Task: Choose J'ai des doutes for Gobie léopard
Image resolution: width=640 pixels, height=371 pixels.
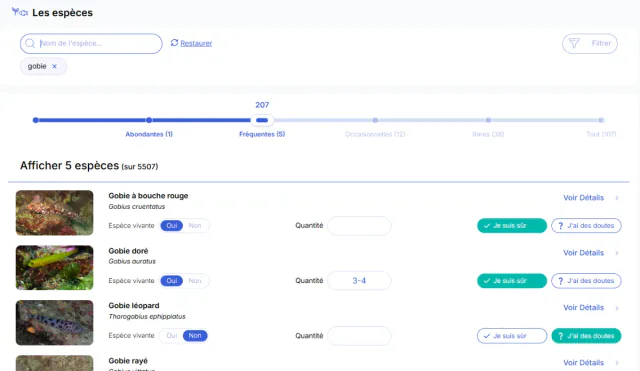Action: coord(586,336)
